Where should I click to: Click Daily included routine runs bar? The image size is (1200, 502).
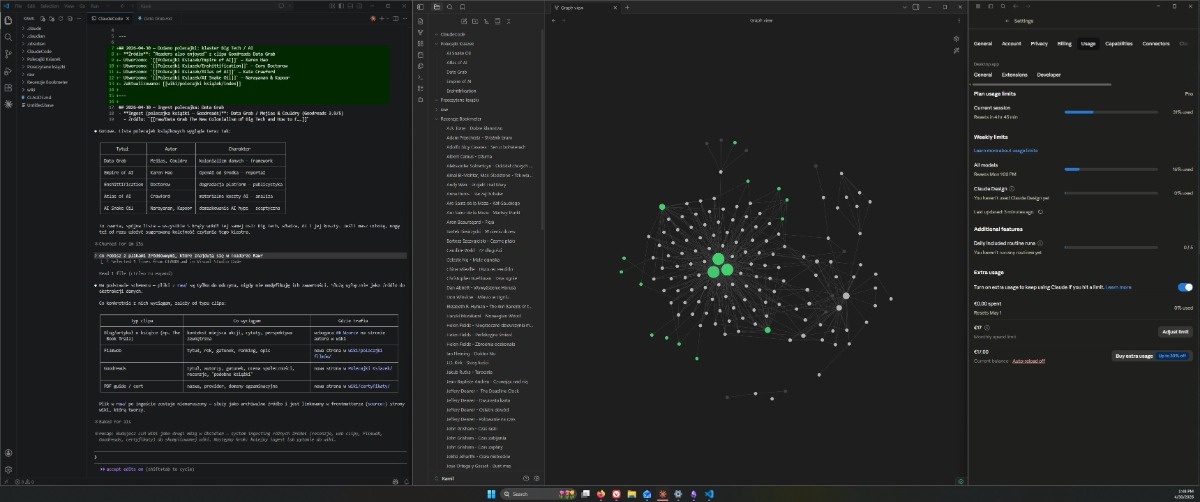[1109, 246]
